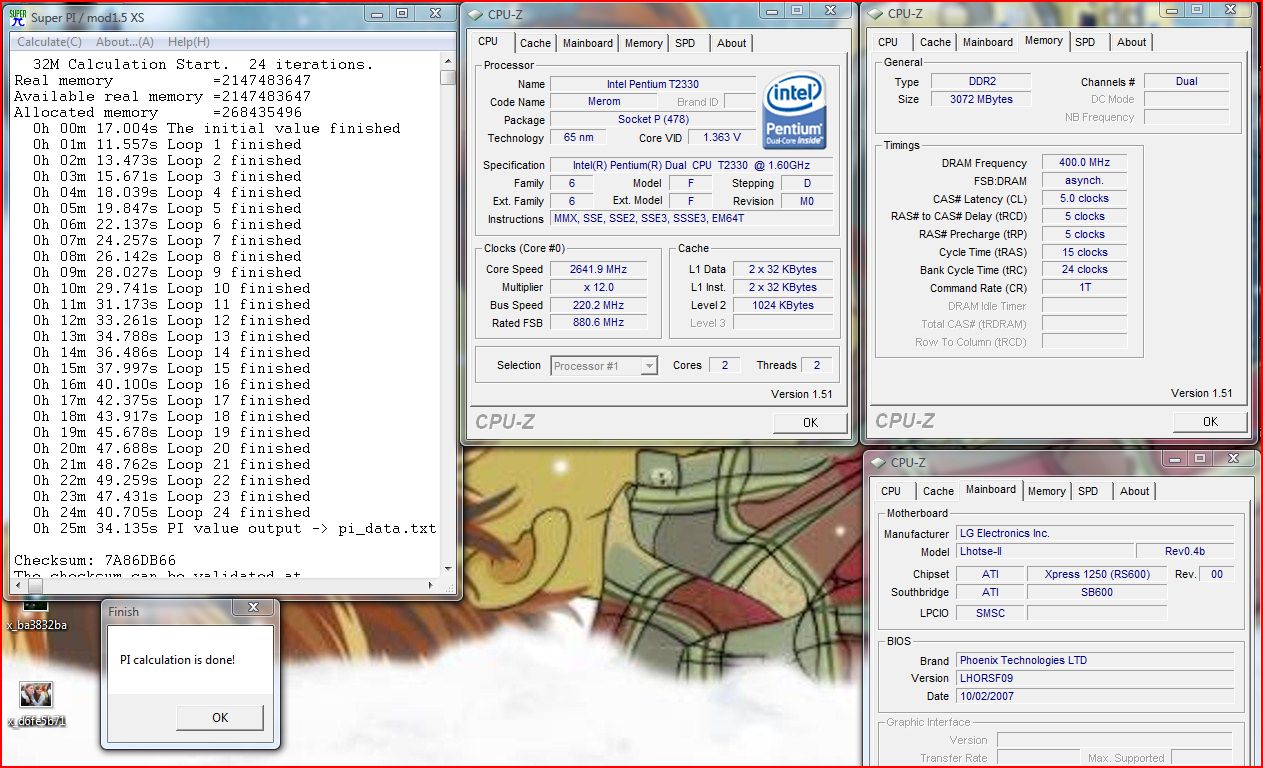Click the CPU-Z icon in Memory window title
Viewport: 1263px width, 768px height.
point(876,13)
